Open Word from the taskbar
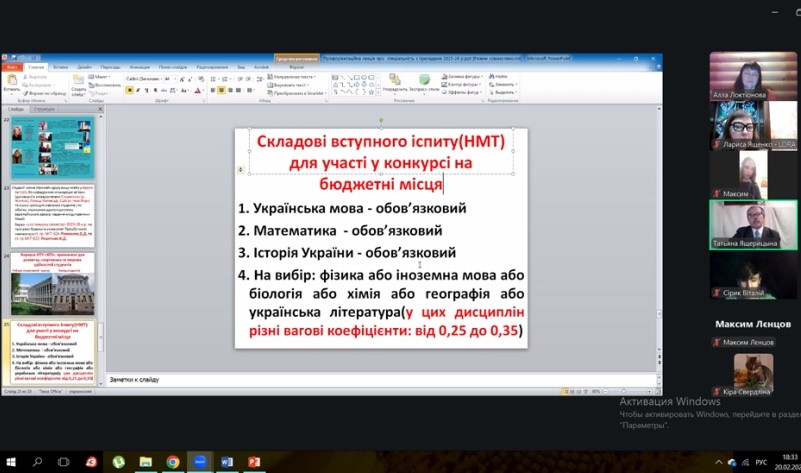801x473 pixels. coord(227,462)
